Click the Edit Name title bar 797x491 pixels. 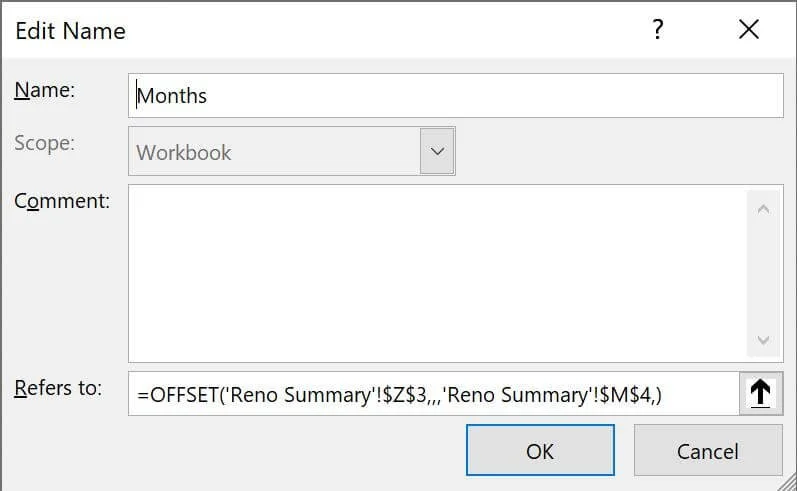325,30
